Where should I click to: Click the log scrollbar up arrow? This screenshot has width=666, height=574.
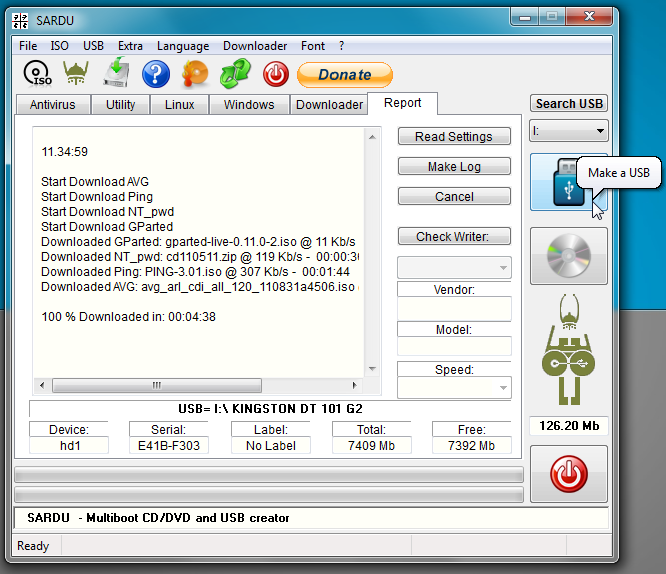point(372,137)
